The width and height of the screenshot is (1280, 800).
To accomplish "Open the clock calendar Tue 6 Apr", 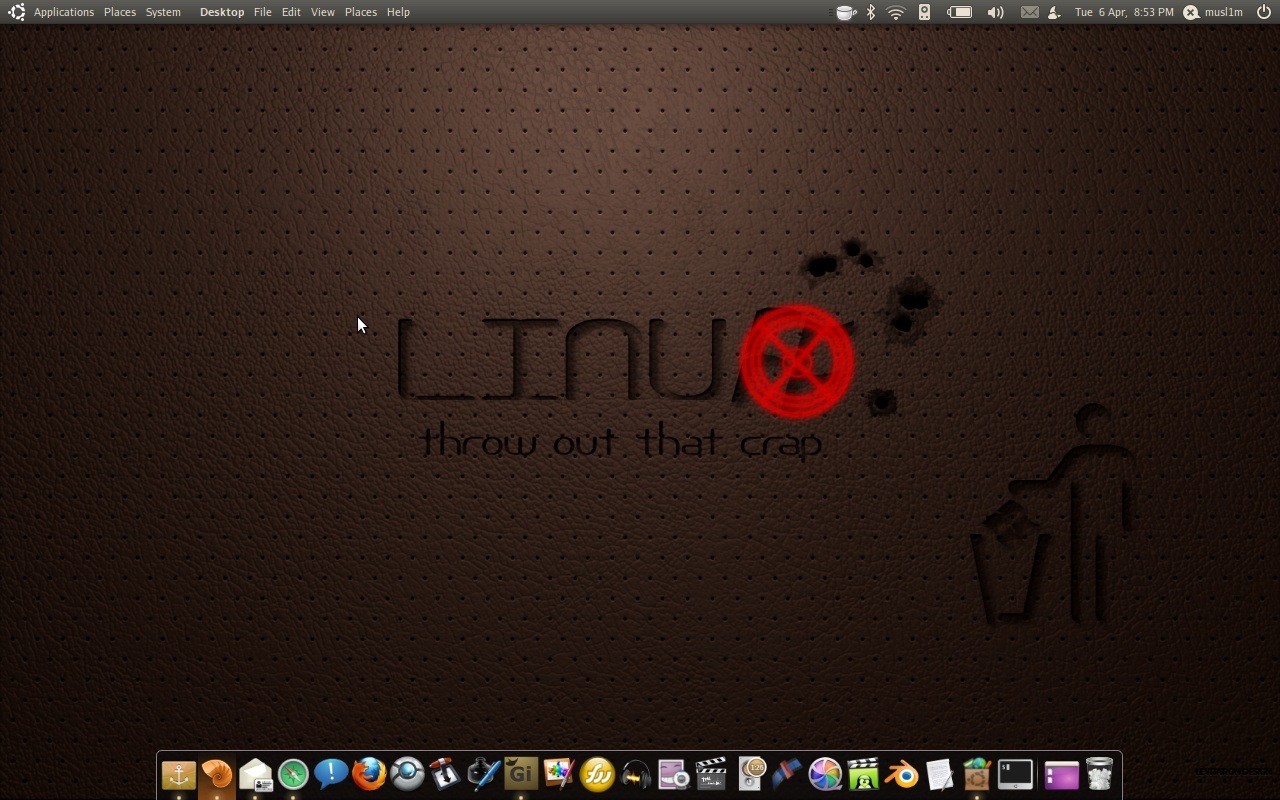I will tap(1124, 12).
